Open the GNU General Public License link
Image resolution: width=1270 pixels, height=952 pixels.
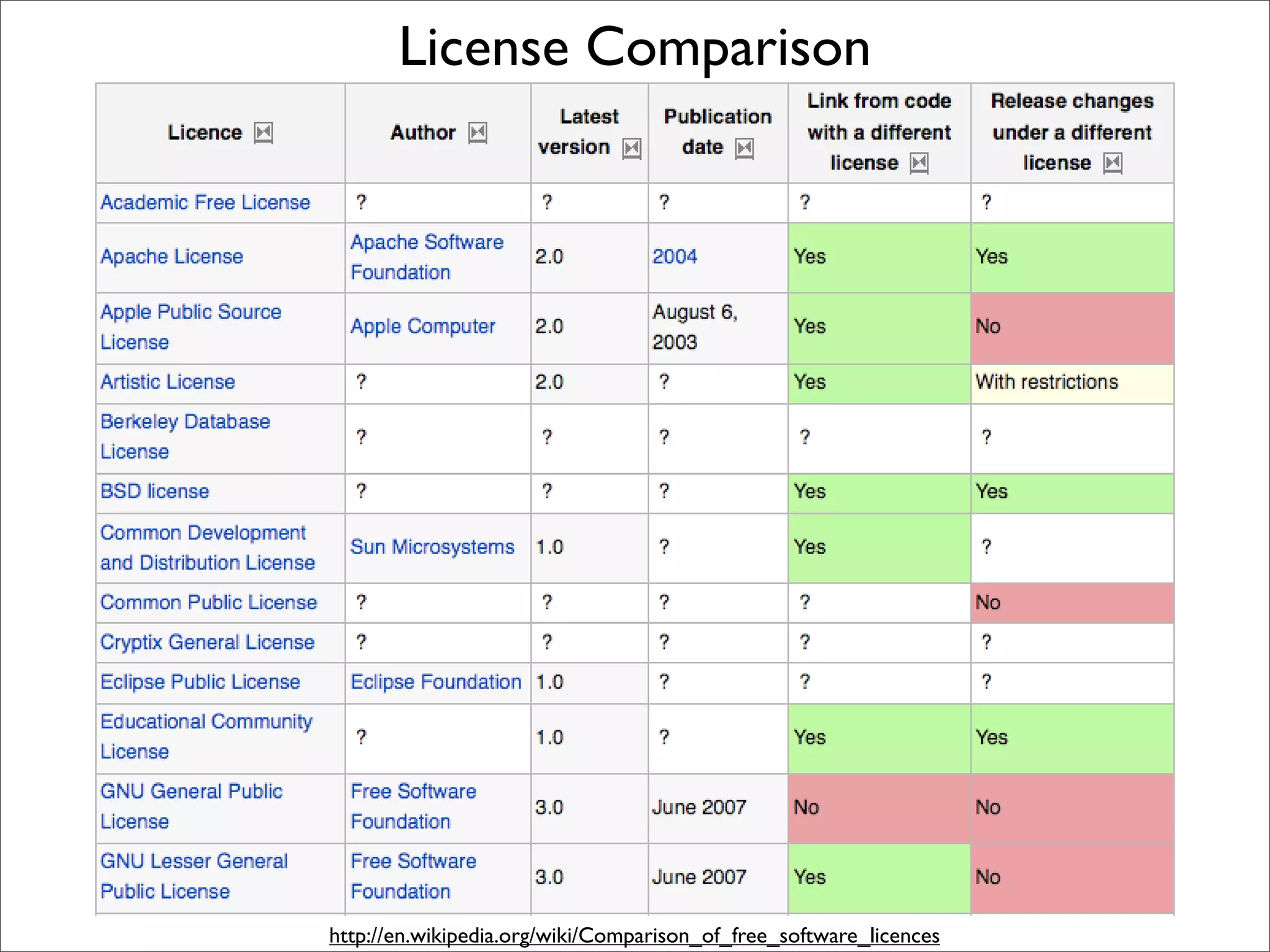[192, 806]
